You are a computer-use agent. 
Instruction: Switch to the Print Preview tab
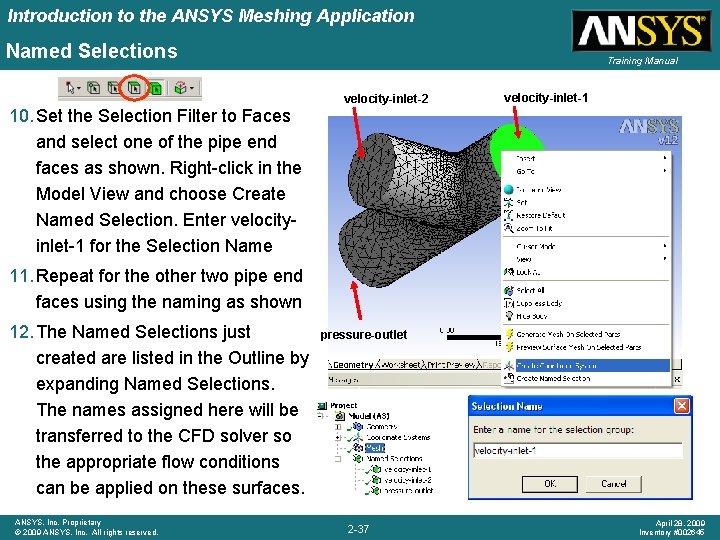pyautogui.click(x=452, y=365)
